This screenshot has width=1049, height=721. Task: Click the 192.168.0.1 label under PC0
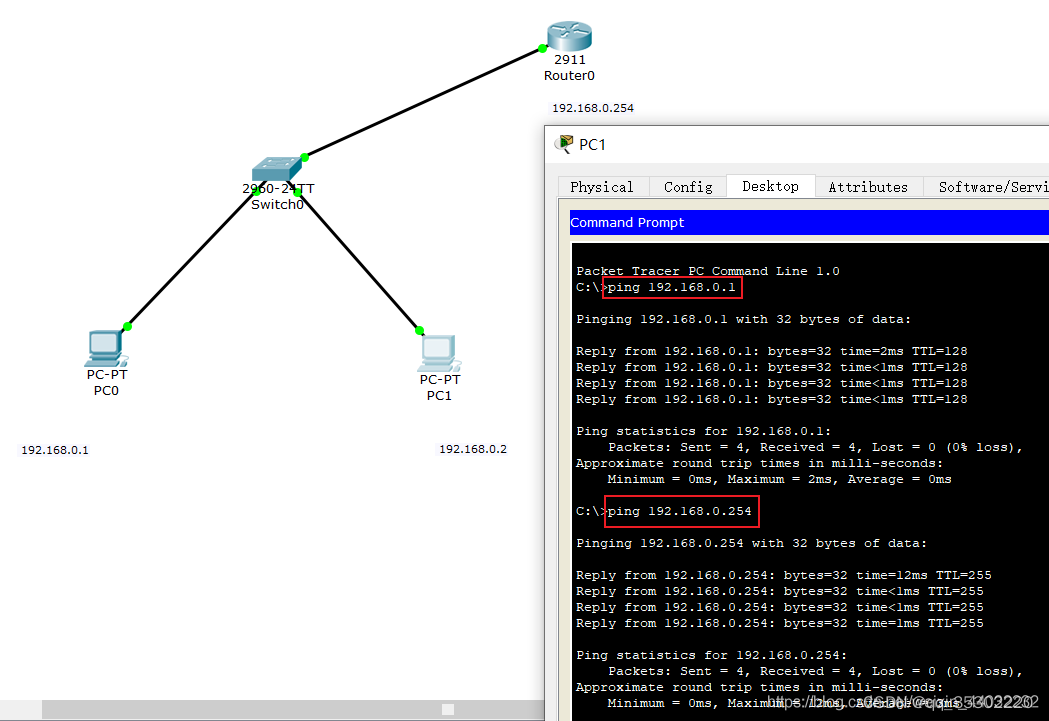55,450
